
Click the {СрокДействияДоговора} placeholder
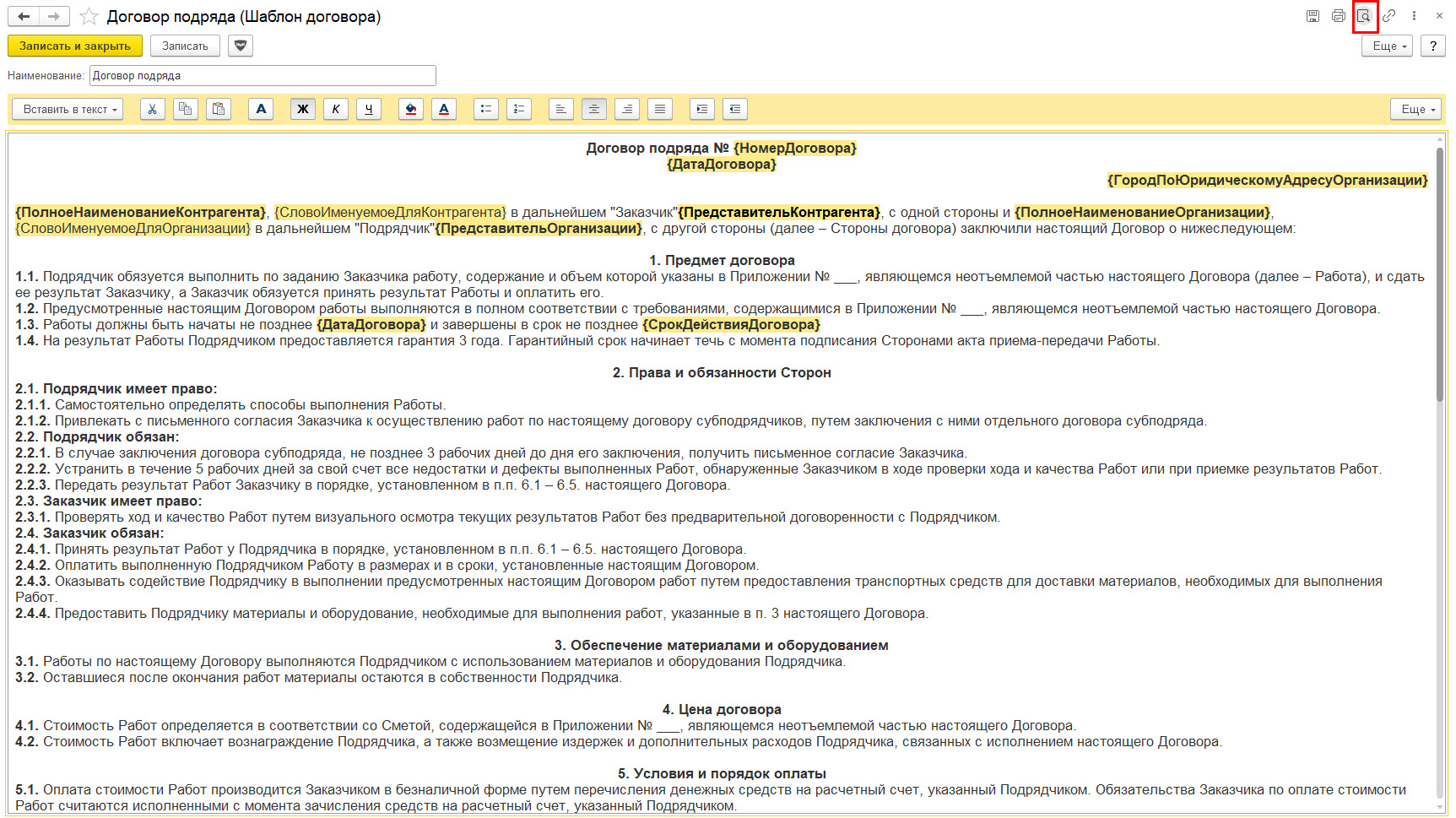[731, 324]
